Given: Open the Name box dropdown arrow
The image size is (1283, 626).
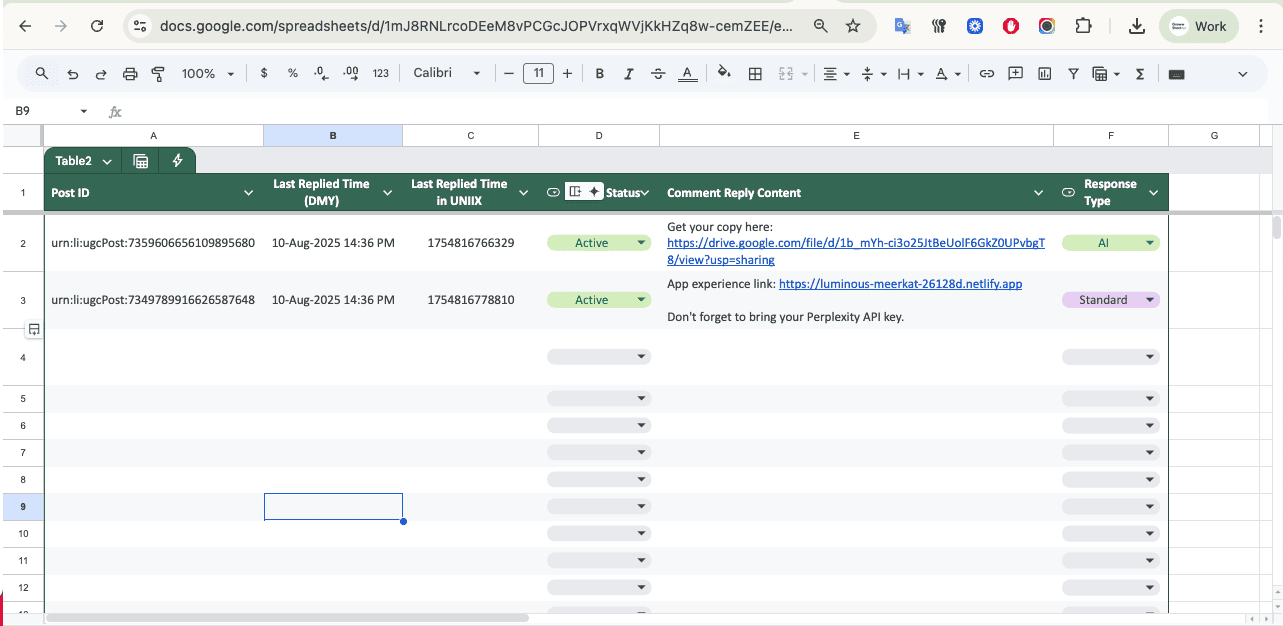Looking at the screenshot, I should pos(84,111).
